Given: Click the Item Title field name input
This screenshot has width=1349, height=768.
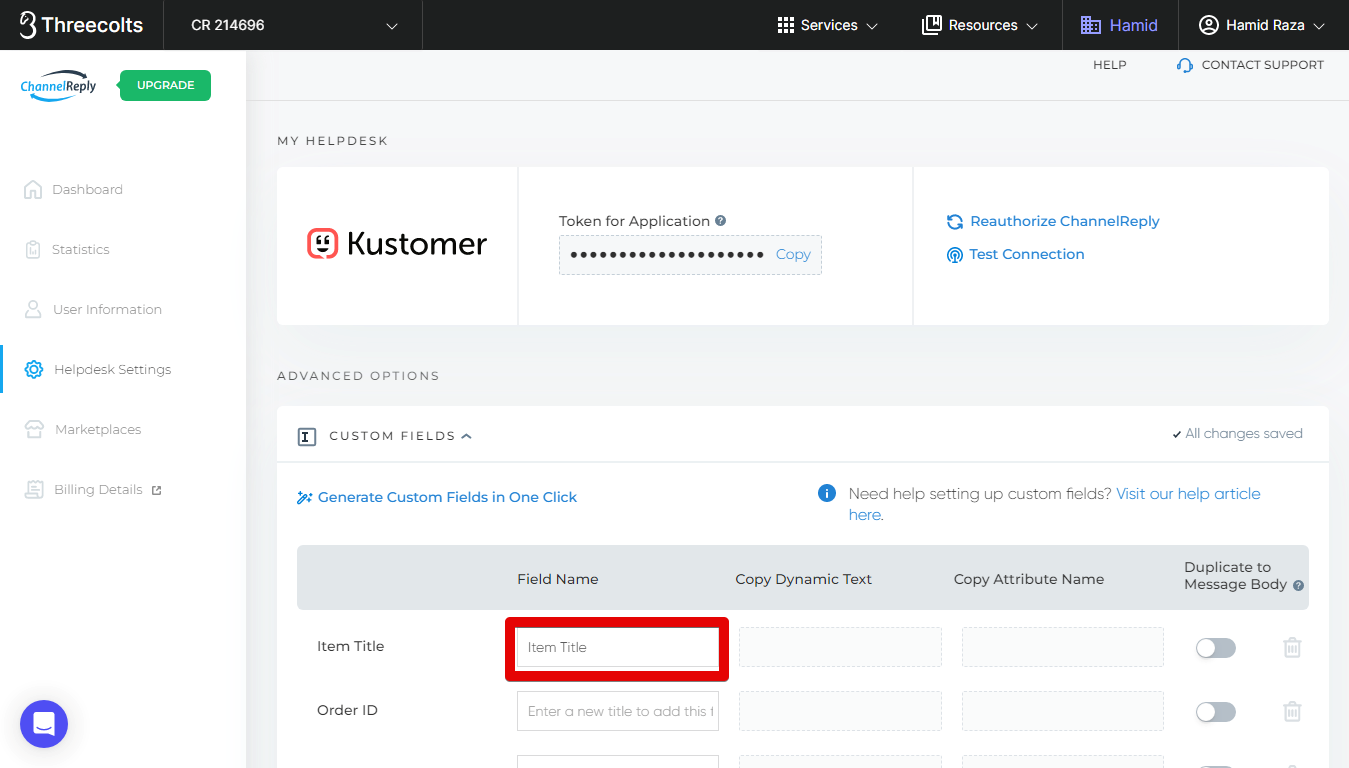Looking at the screenshot, I should coord(617,647).
